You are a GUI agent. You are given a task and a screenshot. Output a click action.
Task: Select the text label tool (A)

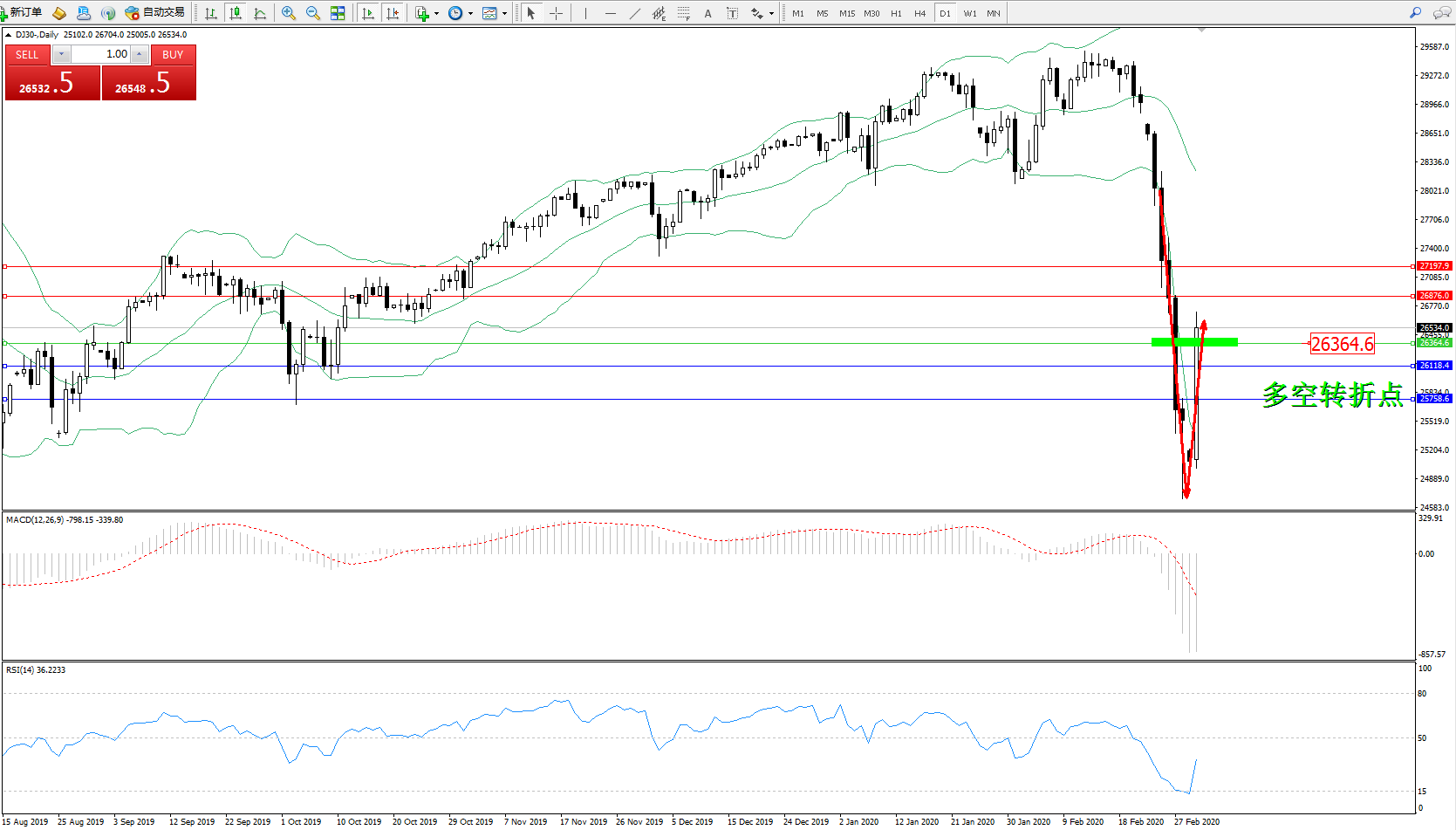pos(707,13)
